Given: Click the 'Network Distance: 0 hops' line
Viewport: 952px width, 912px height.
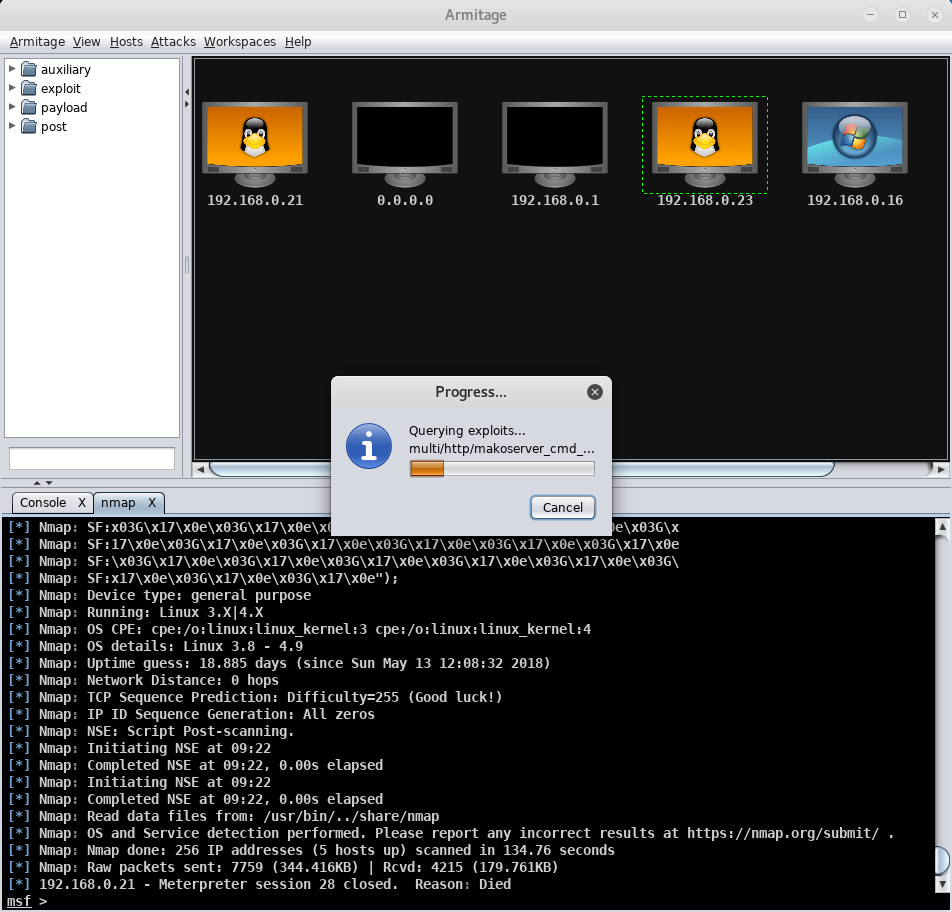Looking at the screenshot, I should (143, 680).
